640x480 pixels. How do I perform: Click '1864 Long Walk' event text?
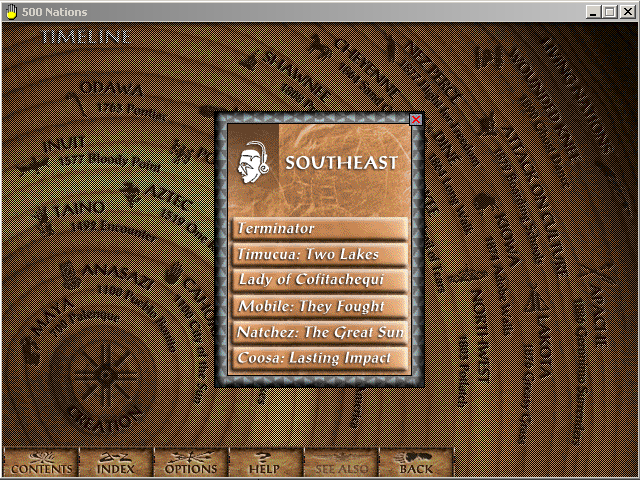coord(450,193)
